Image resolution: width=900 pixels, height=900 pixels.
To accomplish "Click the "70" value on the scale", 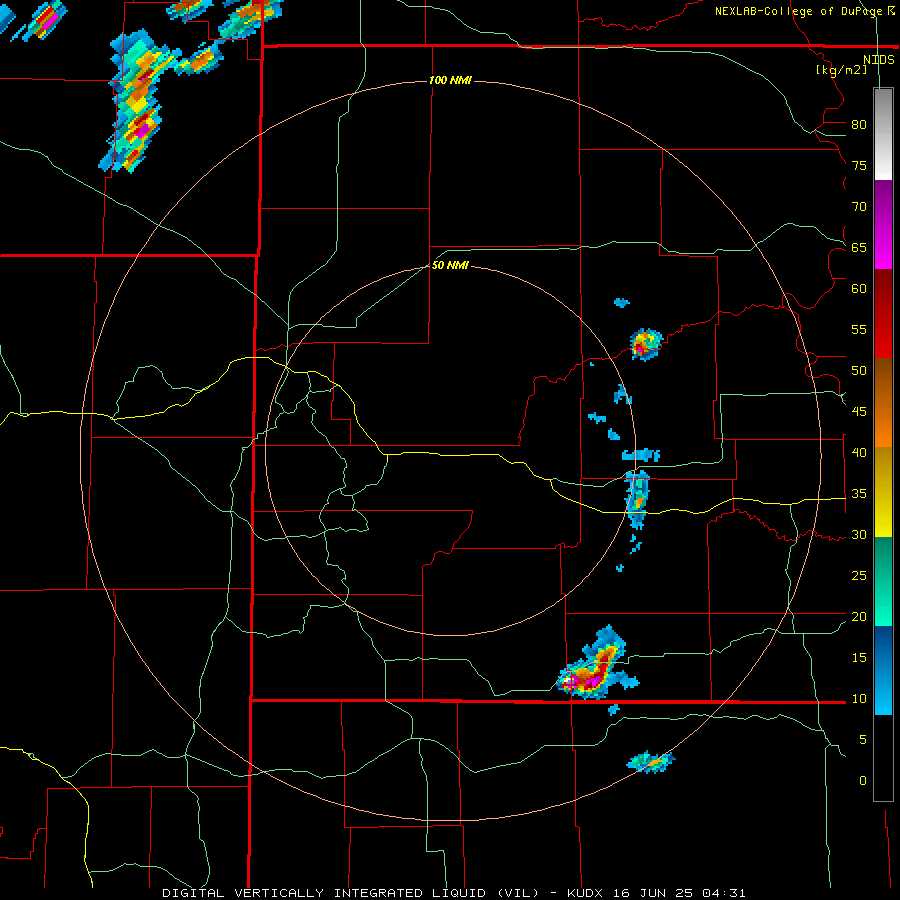I will coord(859,207).
